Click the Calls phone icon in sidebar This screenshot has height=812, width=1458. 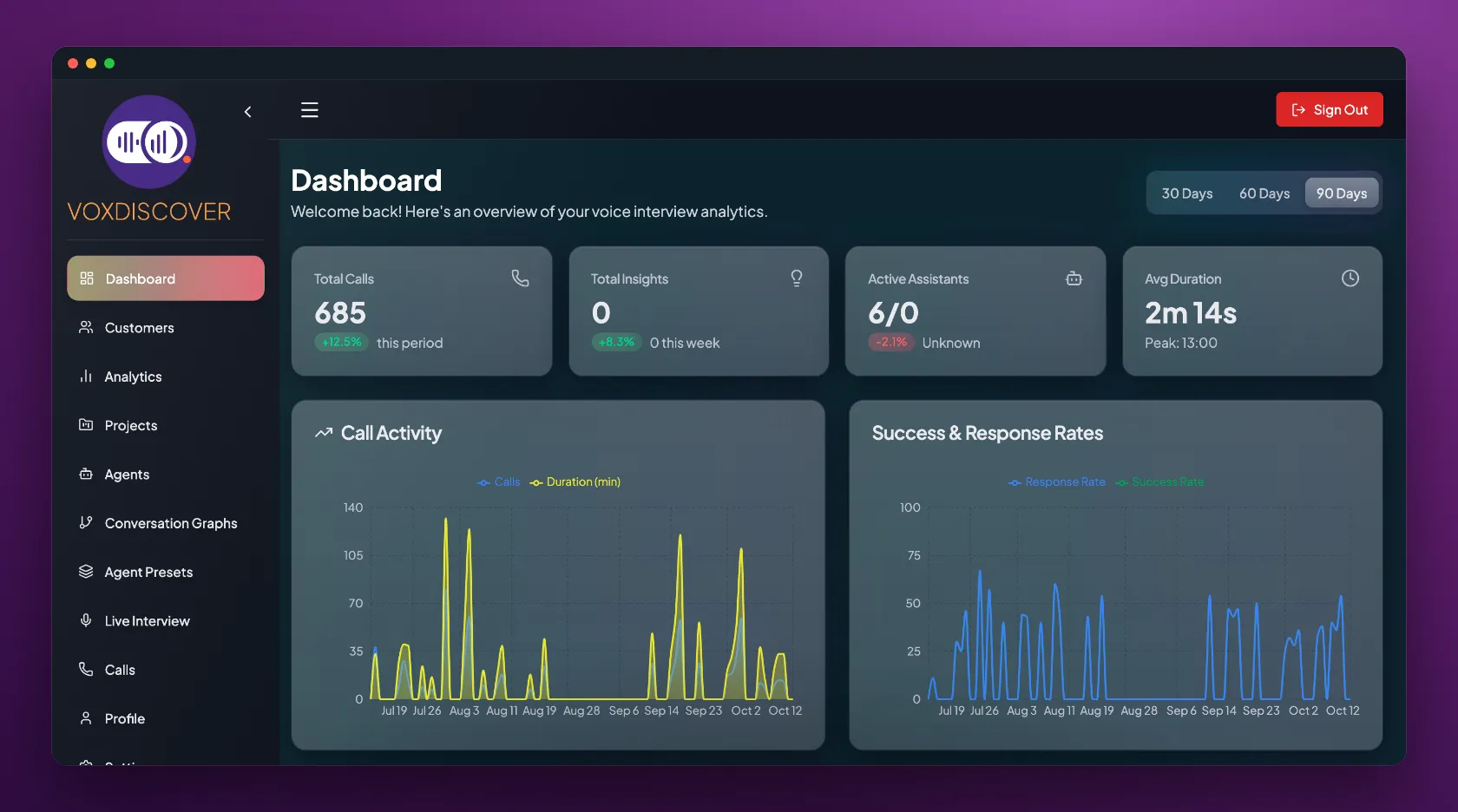click(86, 669)
